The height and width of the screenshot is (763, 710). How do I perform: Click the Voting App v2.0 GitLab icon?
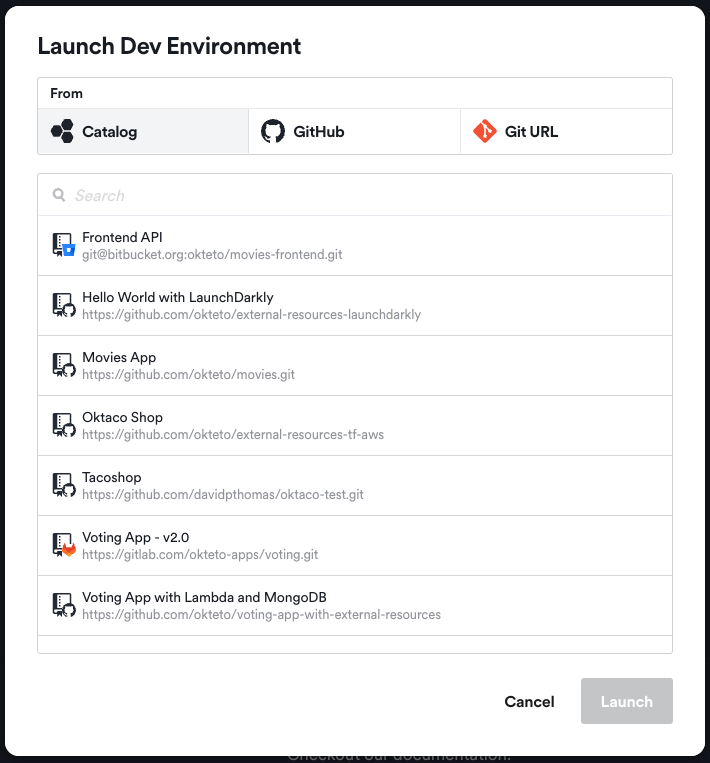click(64, 545)
